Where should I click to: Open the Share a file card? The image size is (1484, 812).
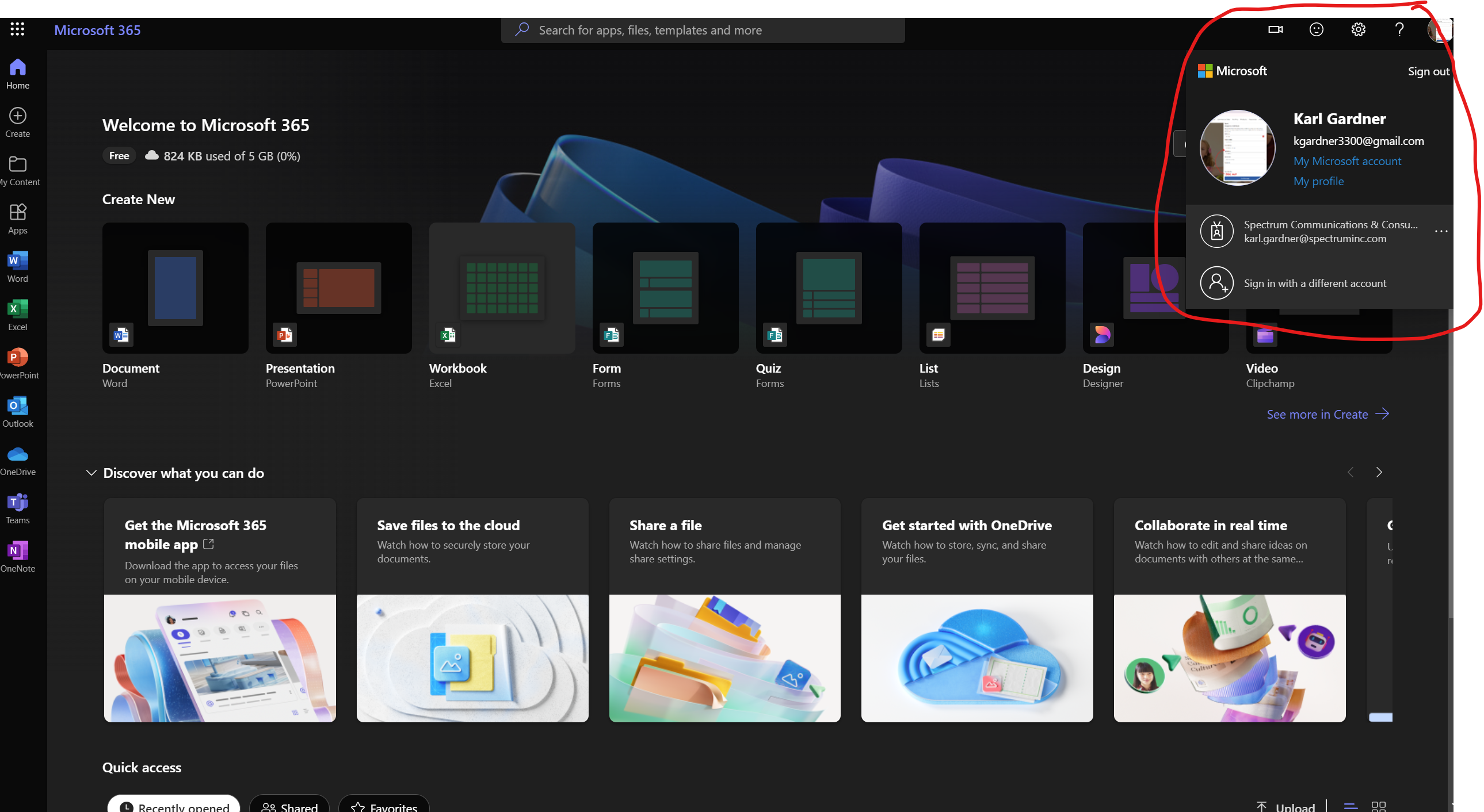click(724, 610)
